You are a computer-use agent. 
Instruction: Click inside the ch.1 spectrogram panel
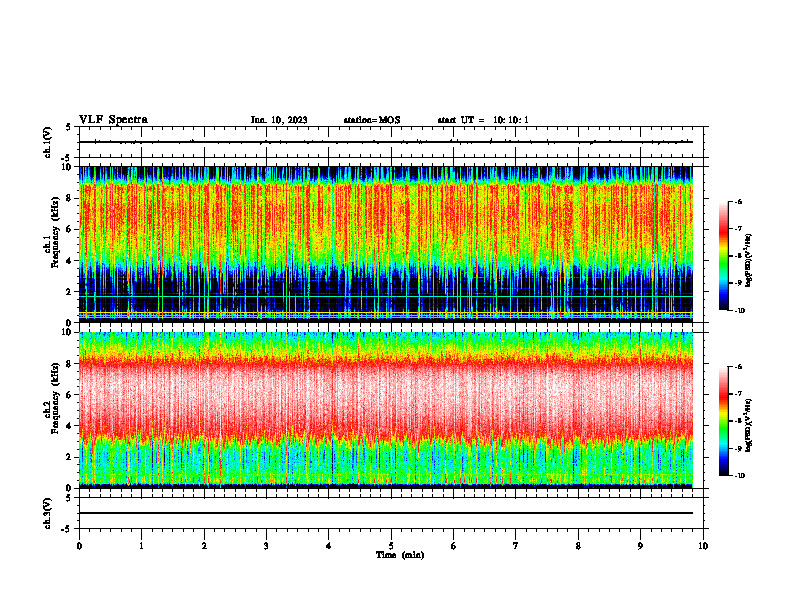[386, 244]
